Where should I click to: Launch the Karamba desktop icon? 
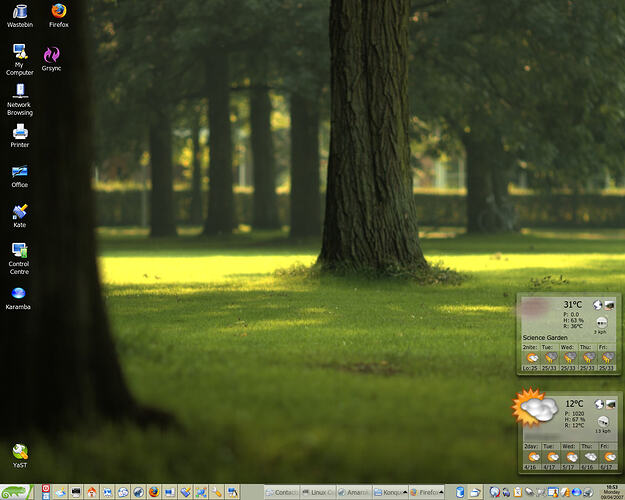[18, 298]
